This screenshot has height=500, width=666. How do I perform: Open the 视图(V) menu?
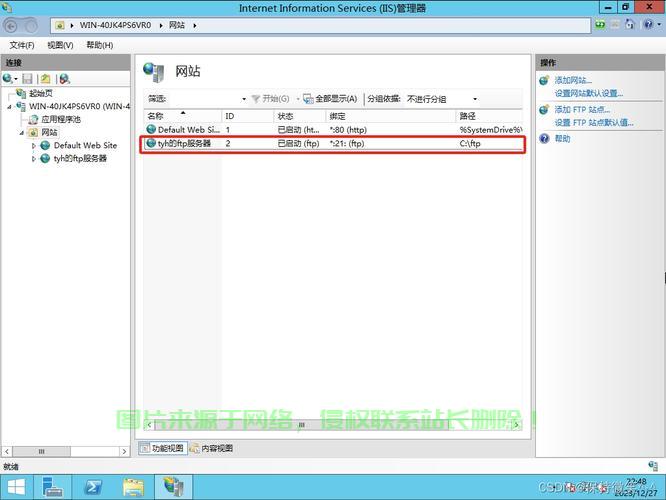[x=60, y=45]
